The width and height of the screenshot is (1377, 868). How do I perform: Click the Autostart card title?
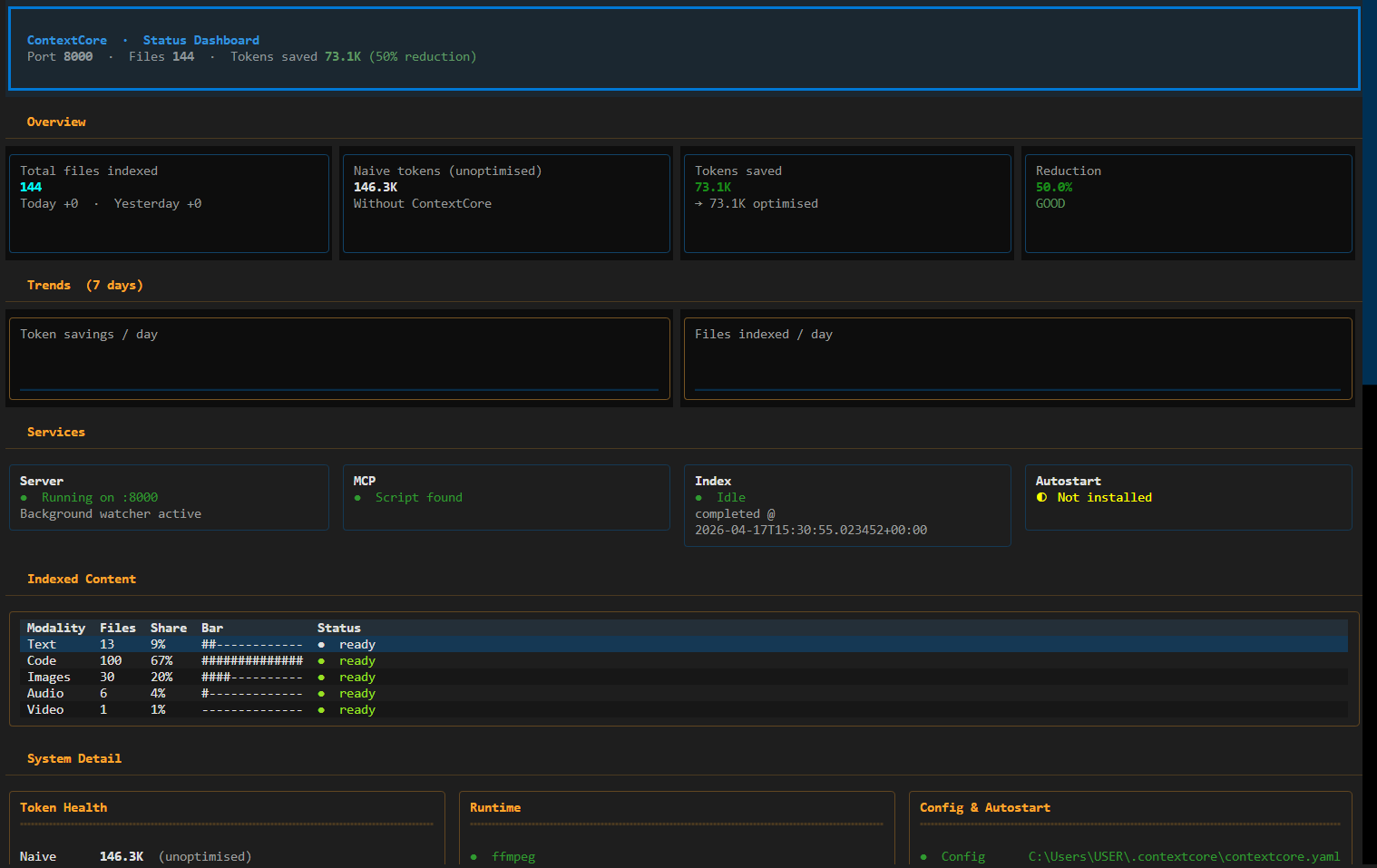click(1069, 481)
